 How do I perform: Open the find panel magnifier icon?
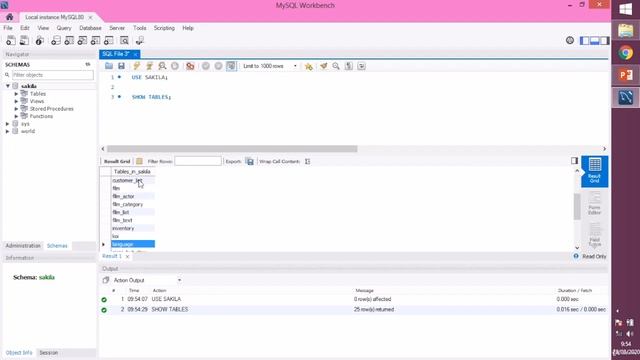coord(336,66)
